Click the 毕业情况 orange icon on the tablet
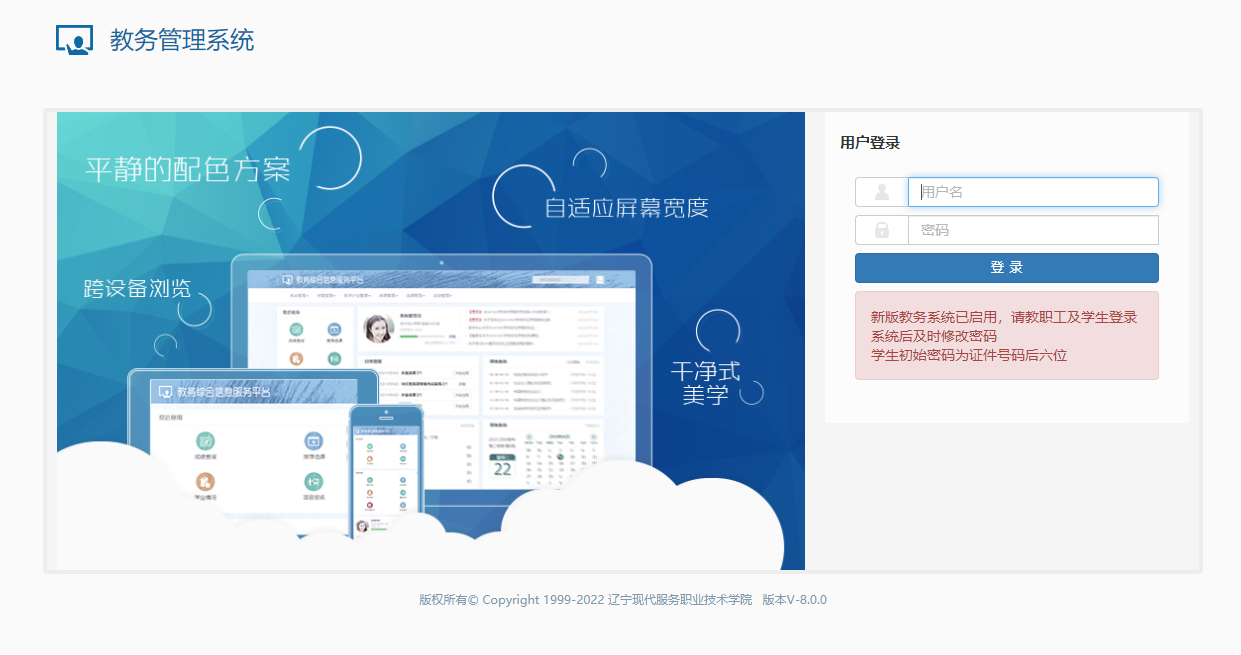Image resolution: width=1241 pixels, height=655 pixels. click(206, 483)
